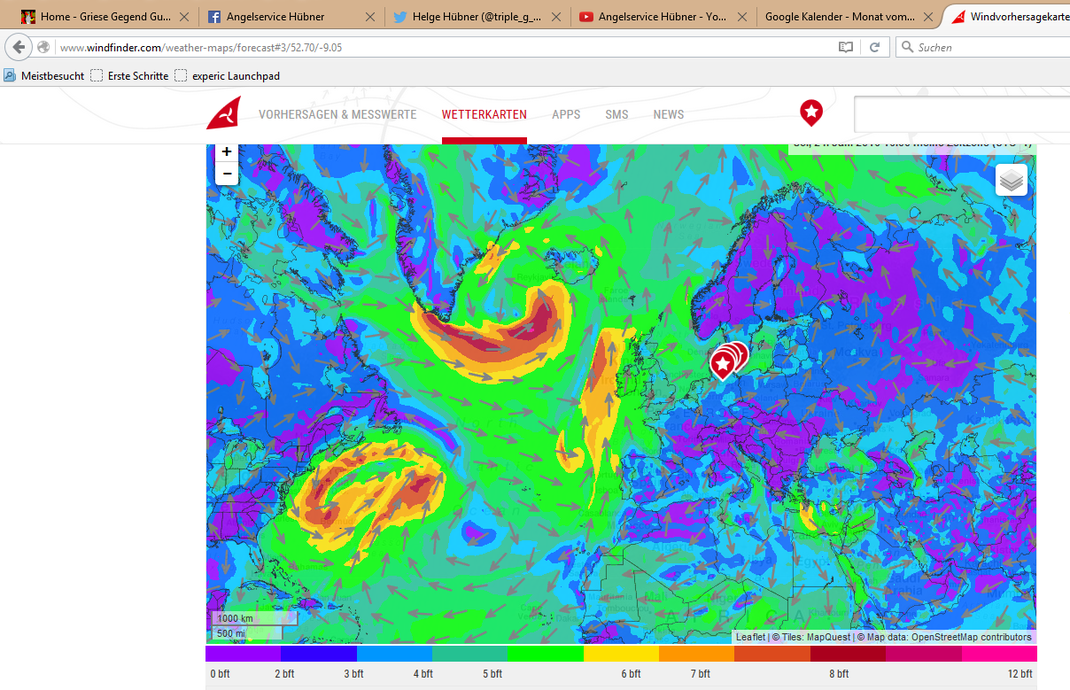Switch to Angelservice Hübner Facebook tab
This screenshot has width=1070, height=690.
click(x=291, y=16)
